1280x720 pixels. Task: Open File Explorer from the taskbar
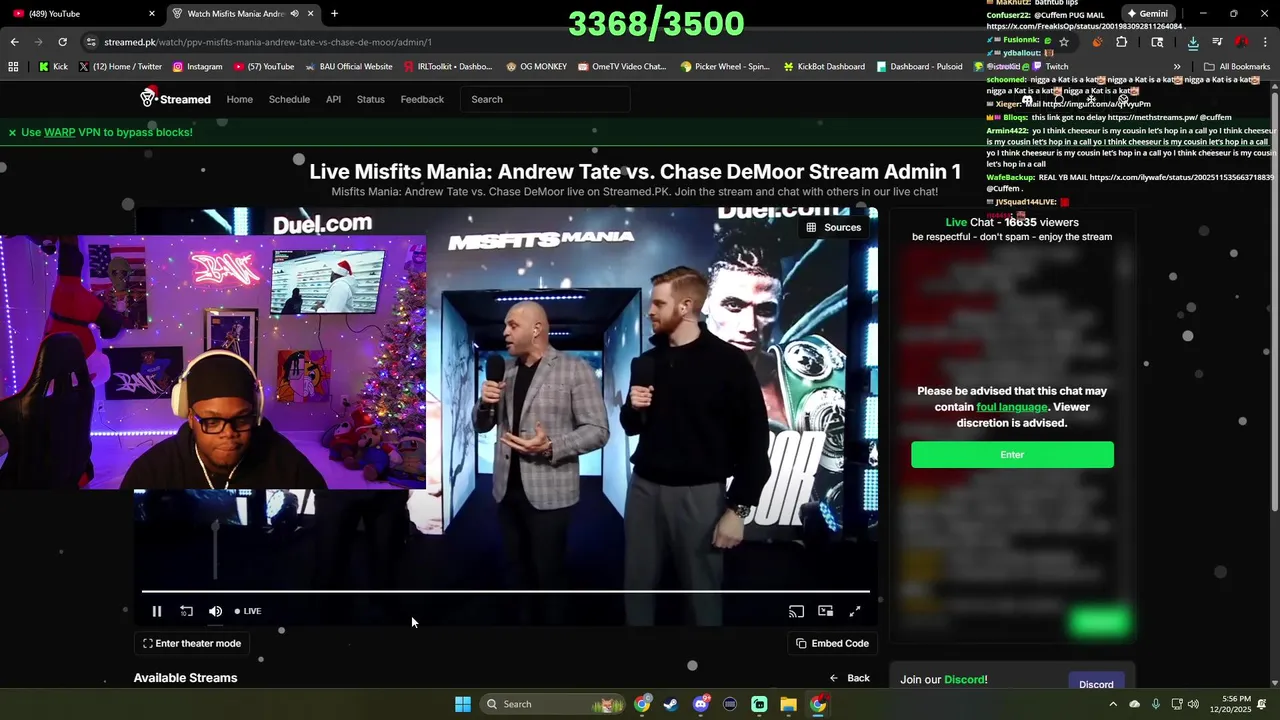click(789, 704)
